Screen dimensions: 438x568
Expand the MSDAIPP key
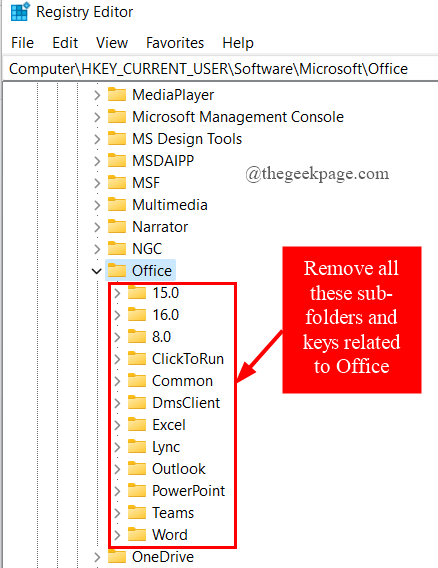(x=97, y=161)
